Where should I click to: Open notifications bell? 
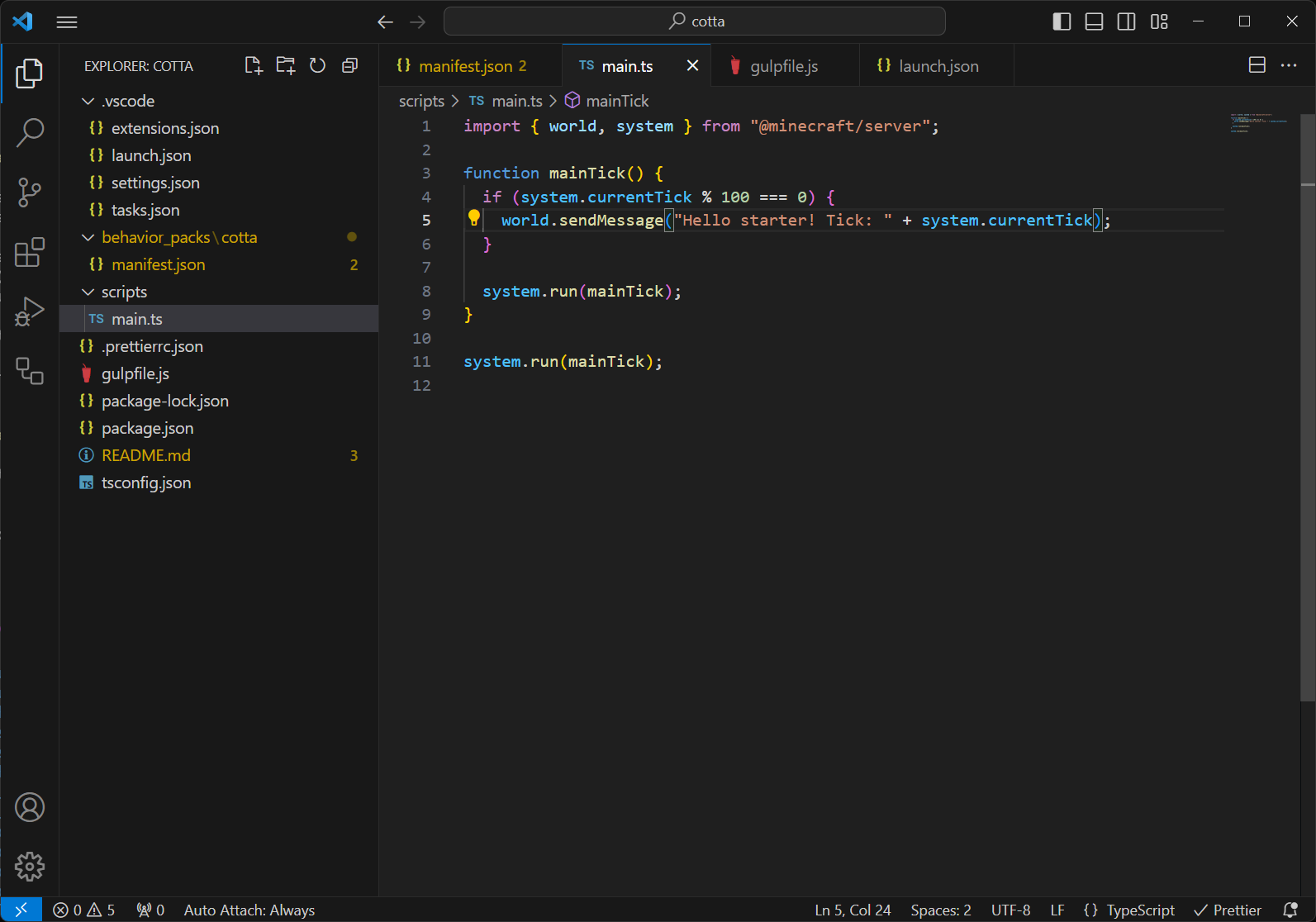tap(1290, 910)
